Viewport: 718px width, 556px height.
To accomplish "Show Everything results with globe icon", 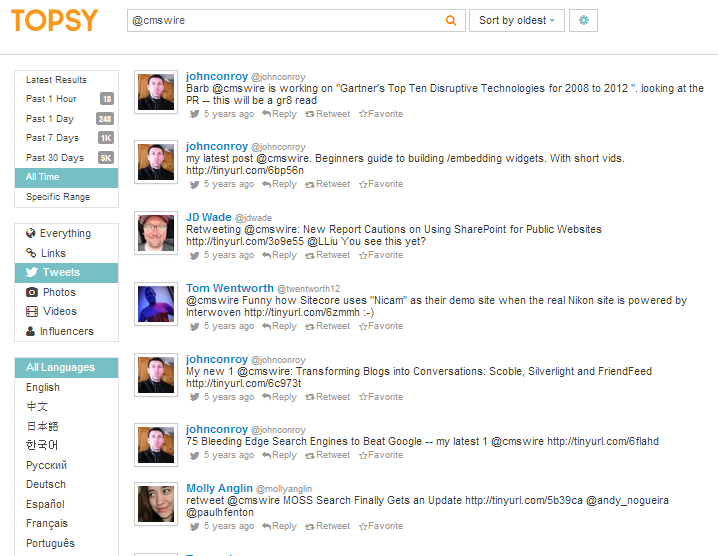I will pos(65,233).
